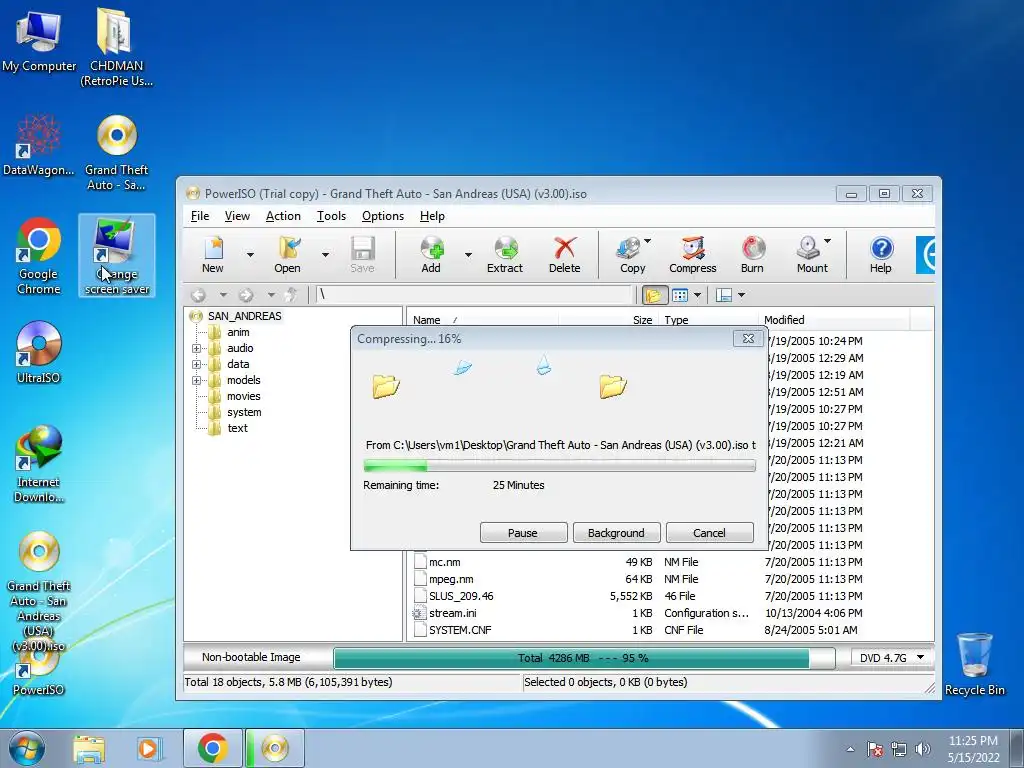
Task: Click the file list view mode icon
Action: (680, 295)
